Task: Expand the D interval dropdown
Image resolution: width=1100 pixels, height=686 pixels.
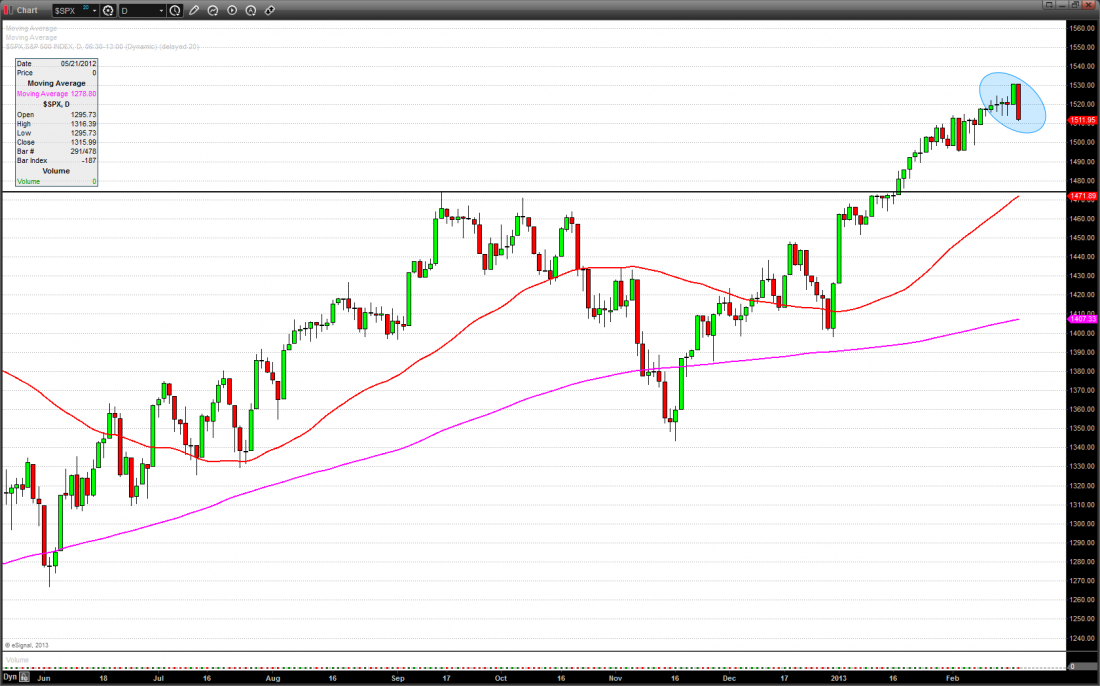Action: (x=161, y=10)
